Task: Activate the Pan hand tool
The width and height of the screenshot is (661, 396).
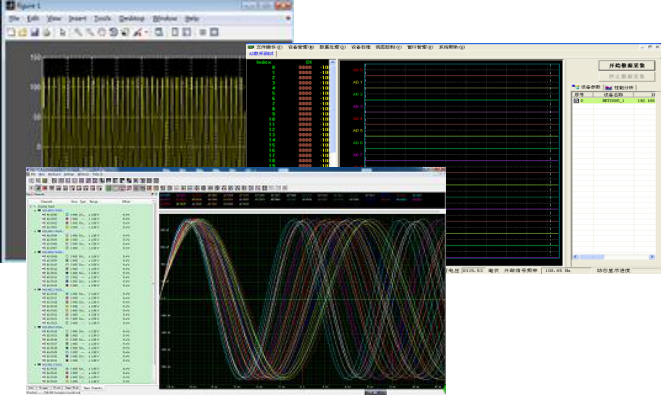Action: pyautogui.click(x=102, y=32)
